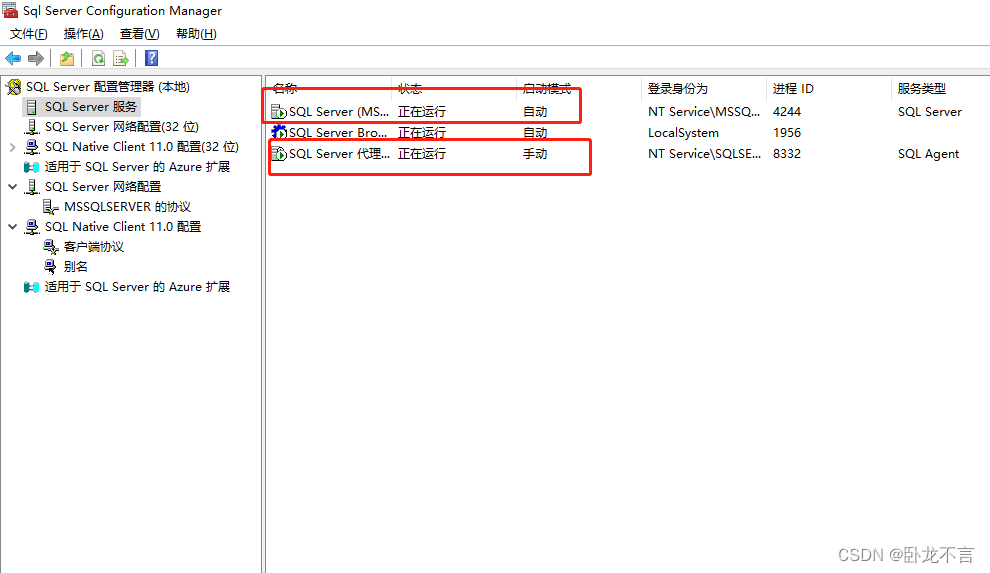
Task: Open the 文件(F) menu
Action: coord(28,34)
